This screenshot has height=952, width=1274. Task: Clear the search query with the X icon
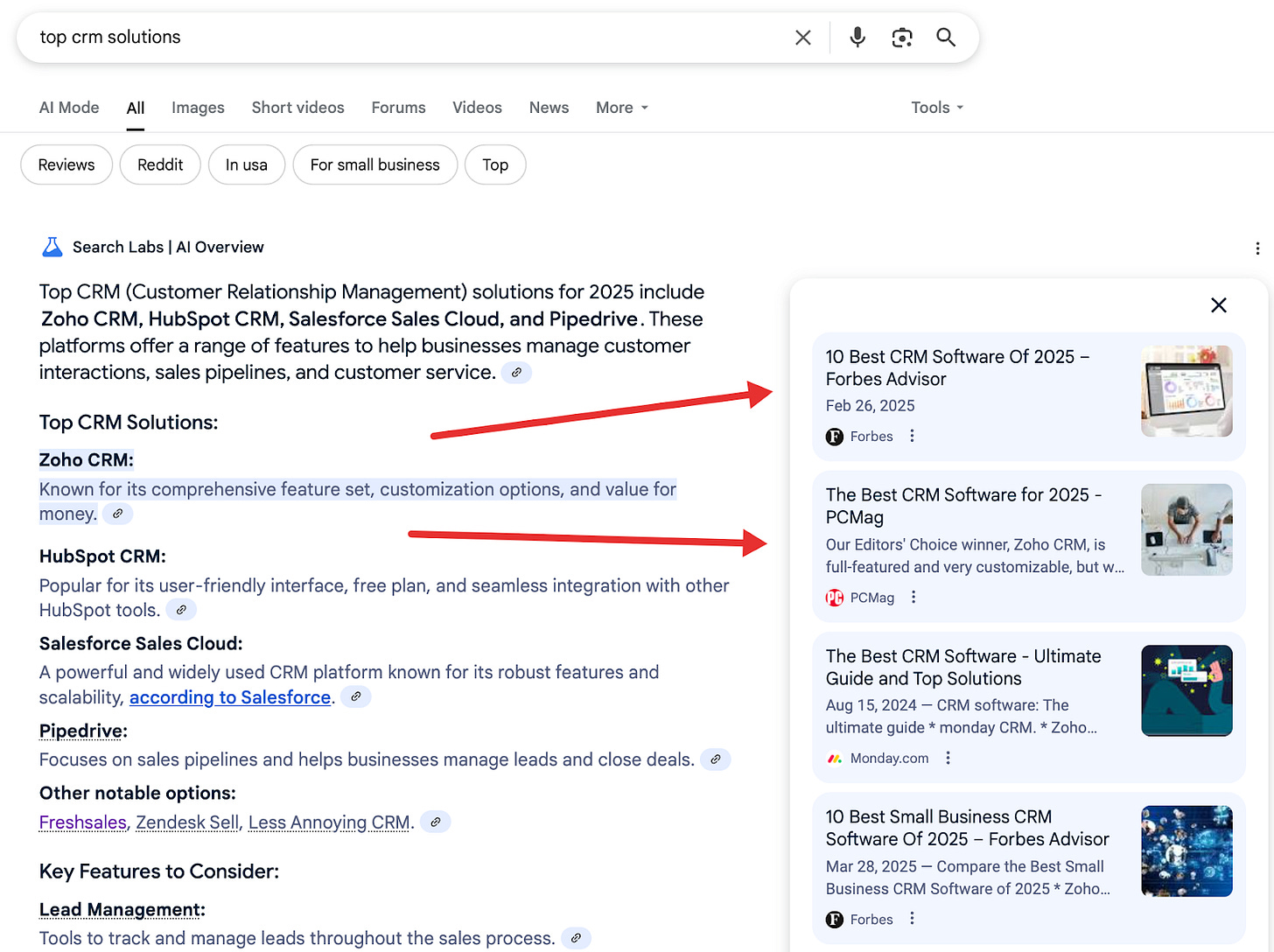pos(802,38)
